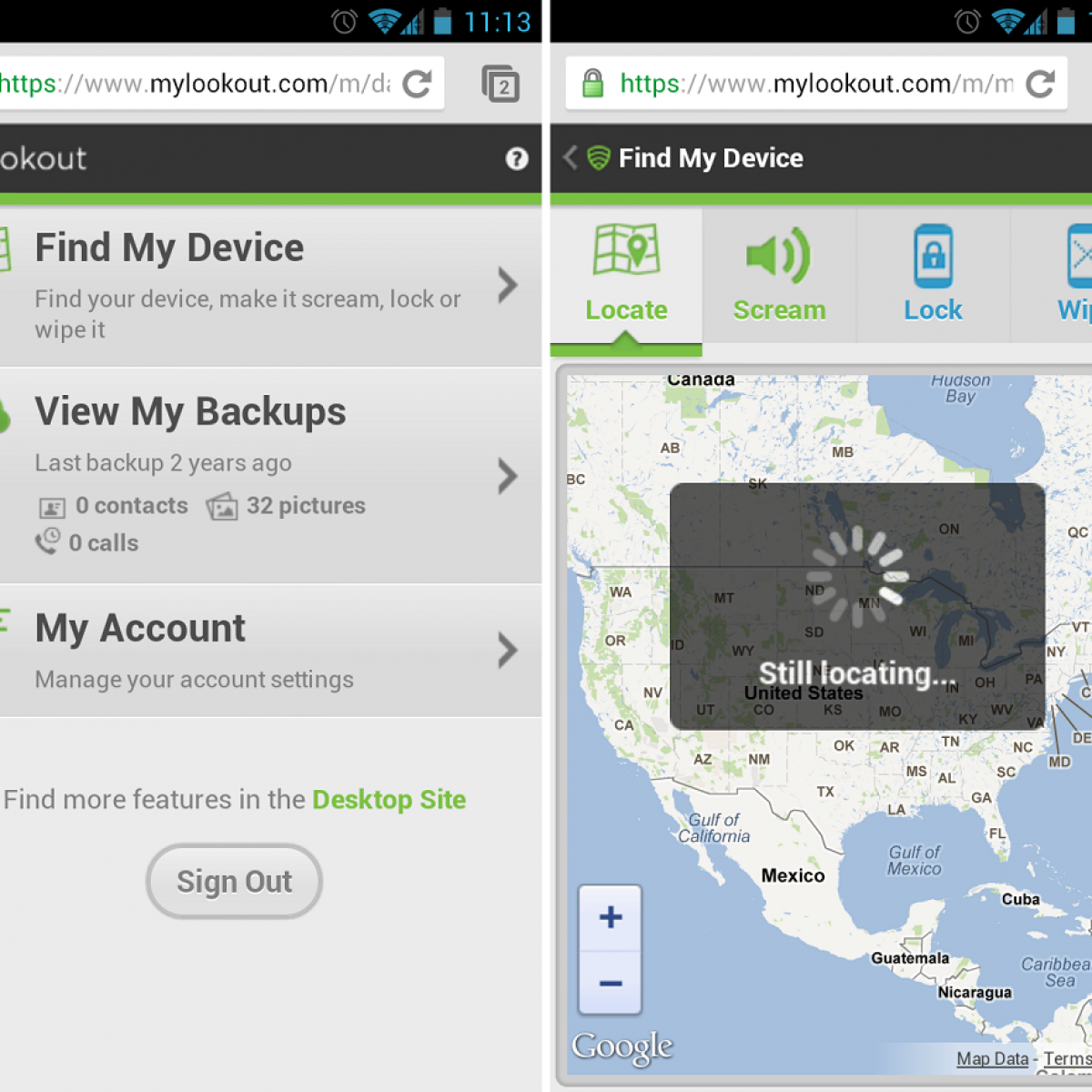Open the Map Data link
The width and height of the screenshot is (1092, 1092).
click(992, 1058)
